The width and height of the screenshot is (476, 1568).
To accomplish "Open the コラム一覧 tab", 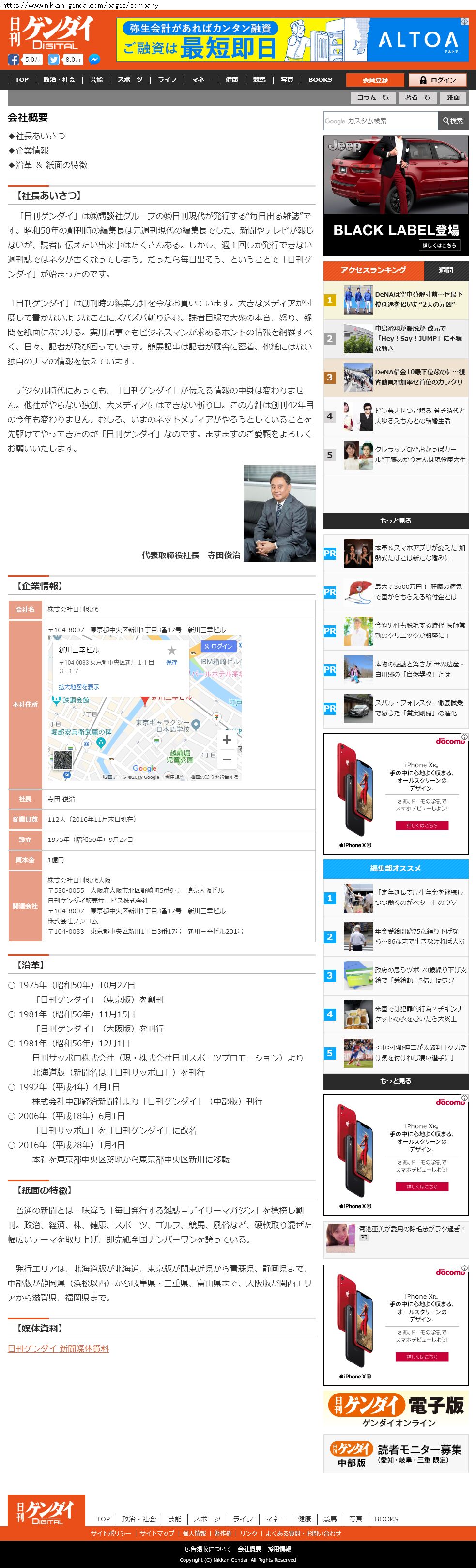I will point(373,97).
